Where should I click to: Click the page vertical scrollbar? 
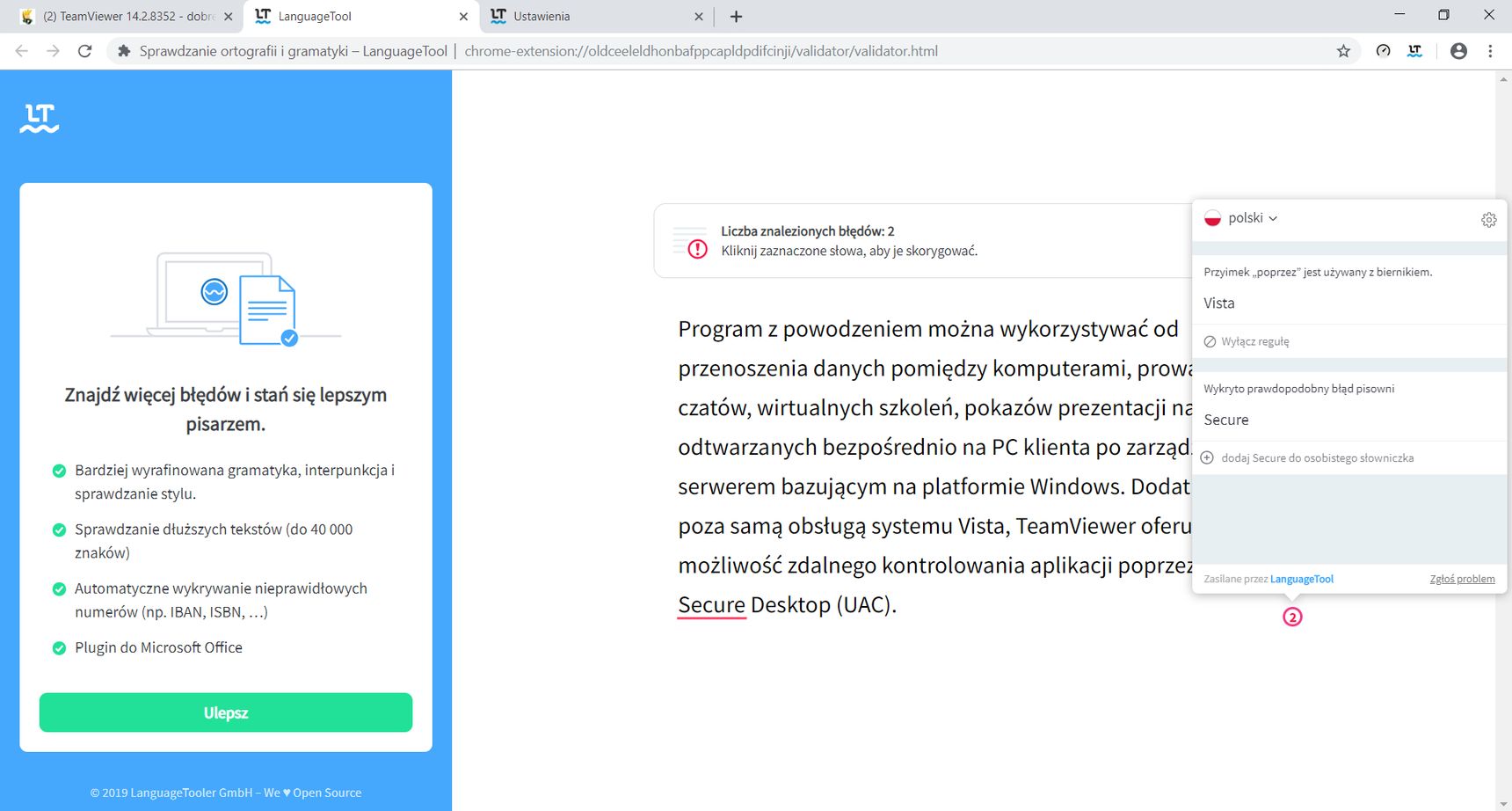[1502, 440]
